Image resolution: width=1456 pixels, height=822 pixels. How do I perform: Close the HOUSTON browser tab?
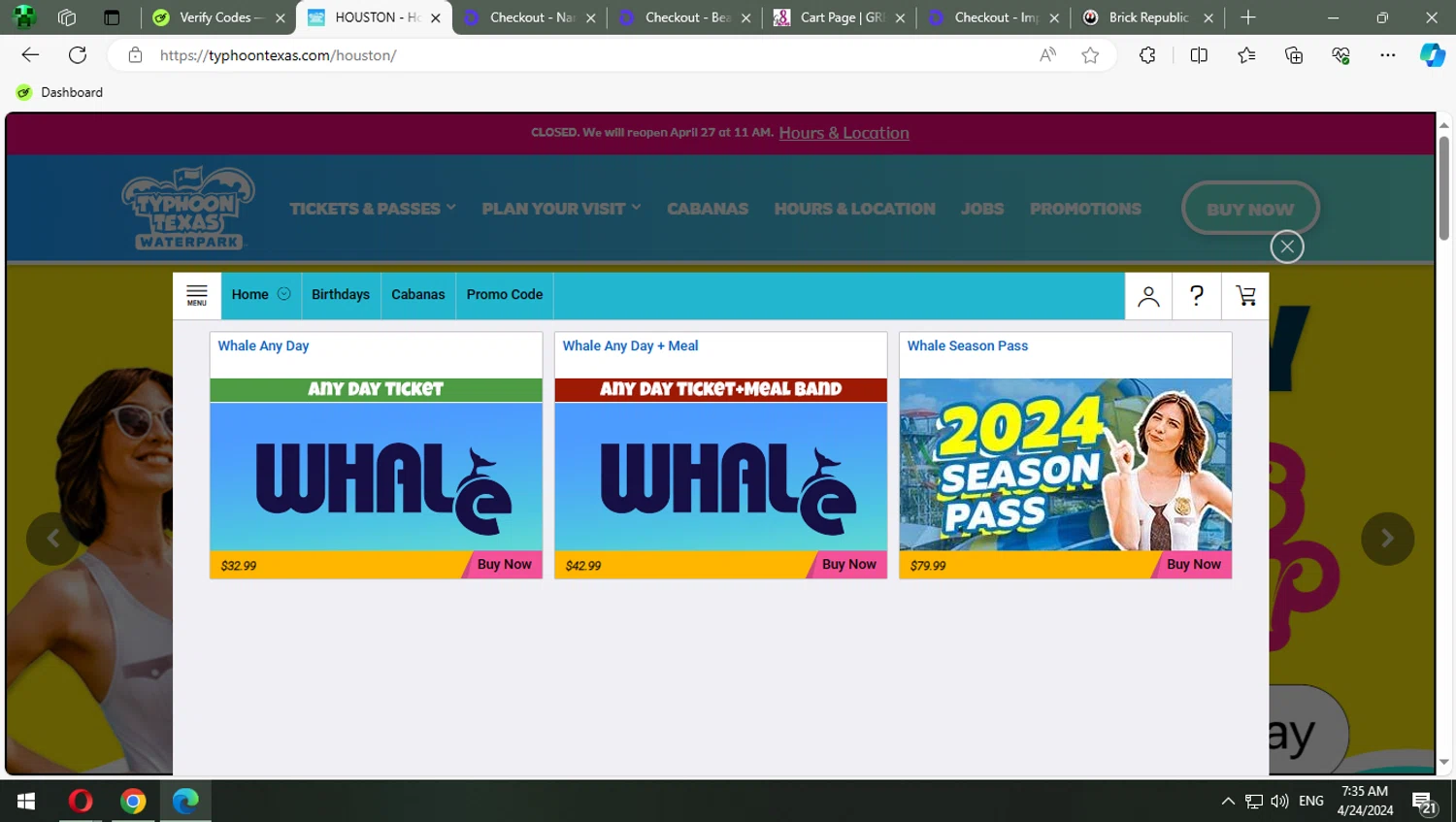point(436,17)
